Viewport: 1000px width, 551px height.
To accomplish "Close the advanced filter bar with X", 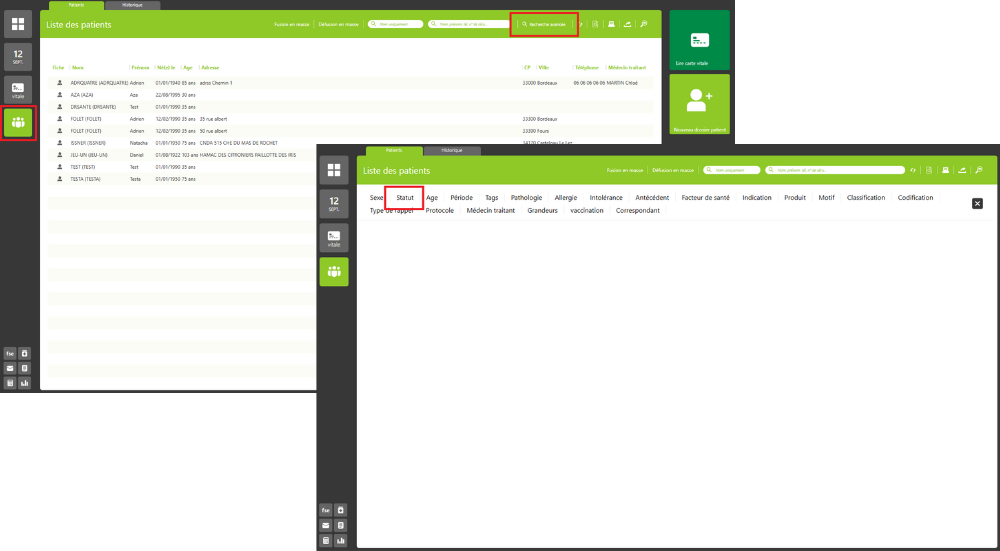I will (x=977, y=203).
